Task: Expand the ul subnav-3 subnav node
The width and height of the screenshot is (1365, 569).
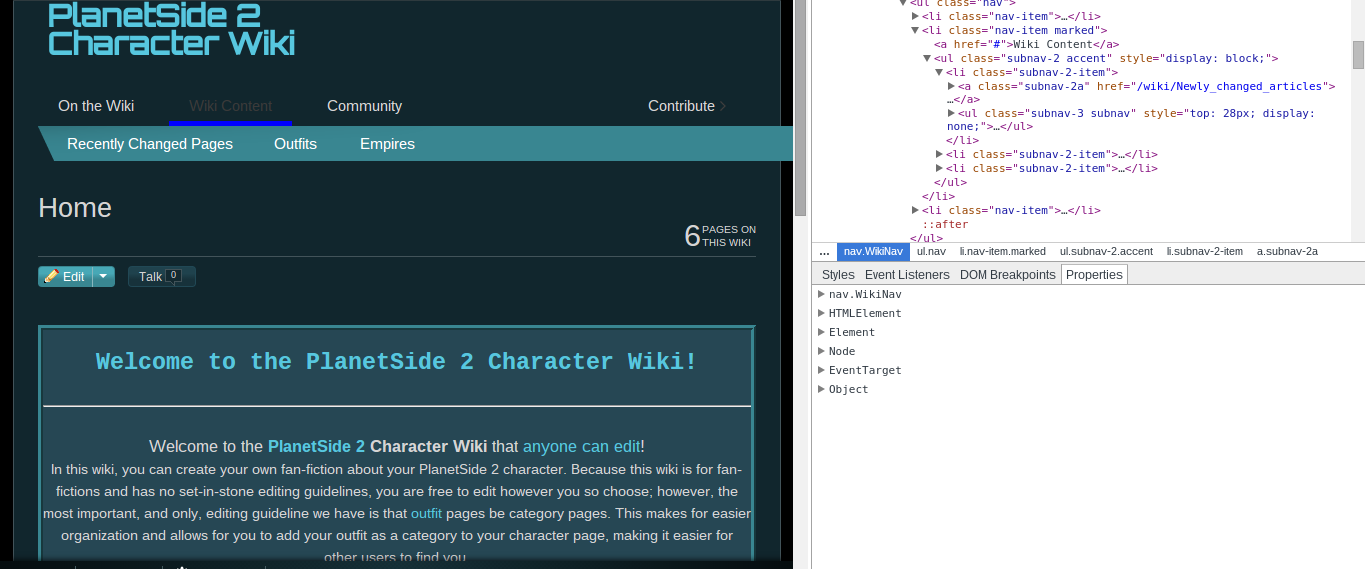Action: (x=951, y=113)
